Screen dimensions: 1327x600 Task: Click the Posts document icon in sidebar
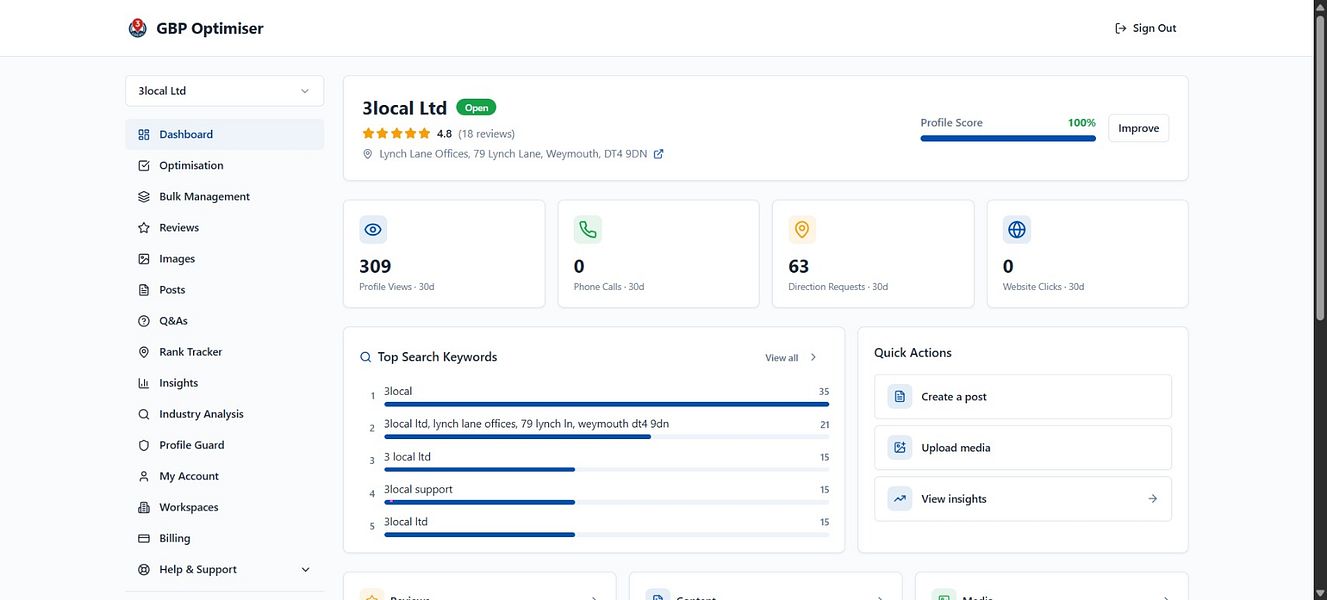click(144, 289)
